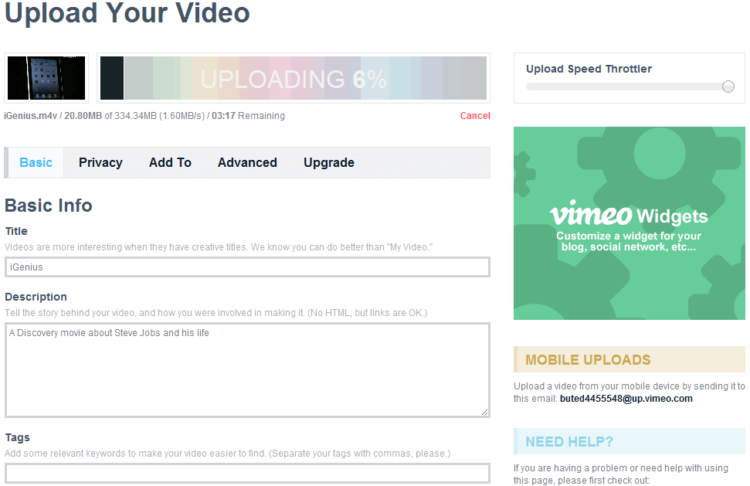This screenshot has height=486, width=750.
Task: Focus the Title input field
Action: pyautogui.click(x=247, y=267)
